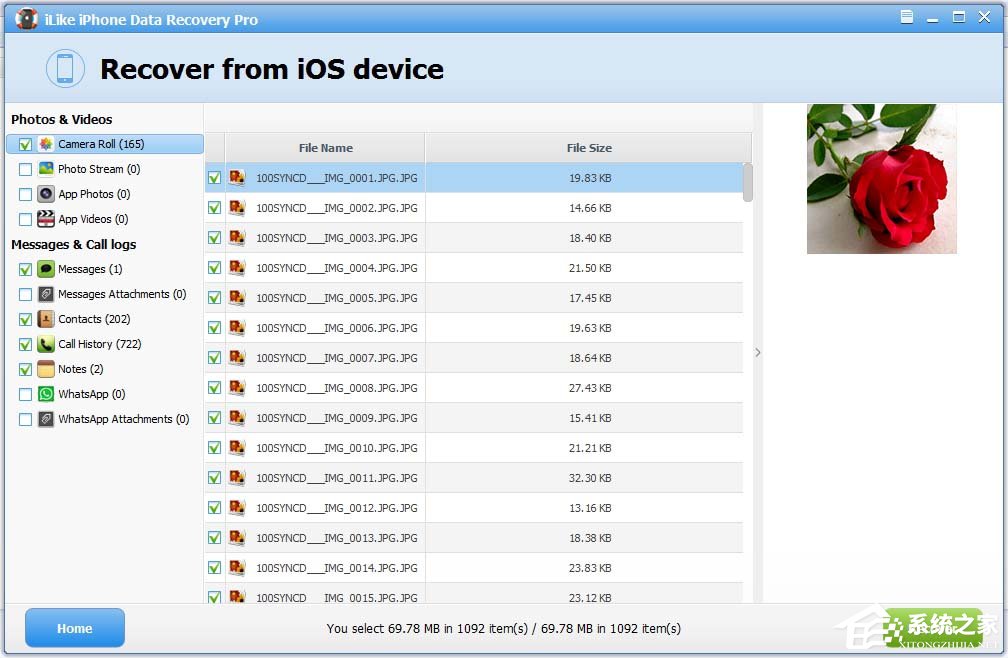1008x658 pixels.
Task: Click the Call History green phone icon
Action: pyautogui.click(x=47, y=344)
